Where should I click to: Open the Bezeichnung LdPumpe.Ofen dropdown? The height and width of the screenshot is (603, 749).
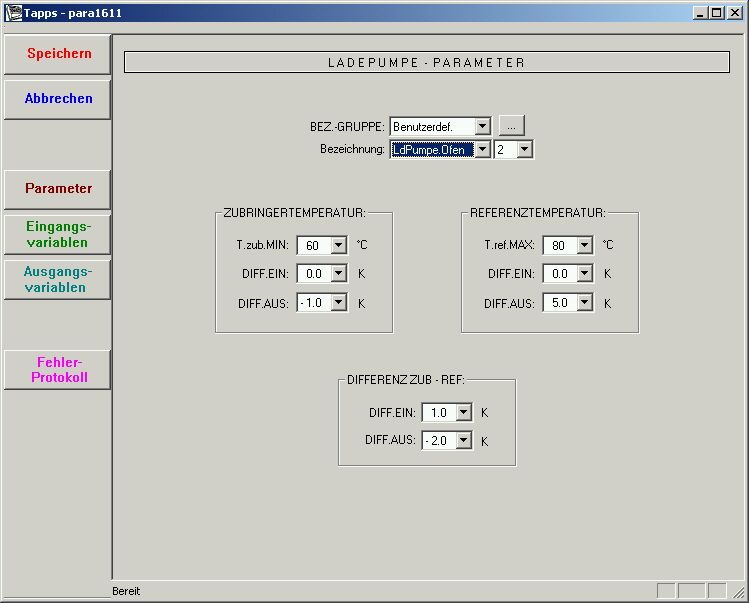[x=483, y=149]
